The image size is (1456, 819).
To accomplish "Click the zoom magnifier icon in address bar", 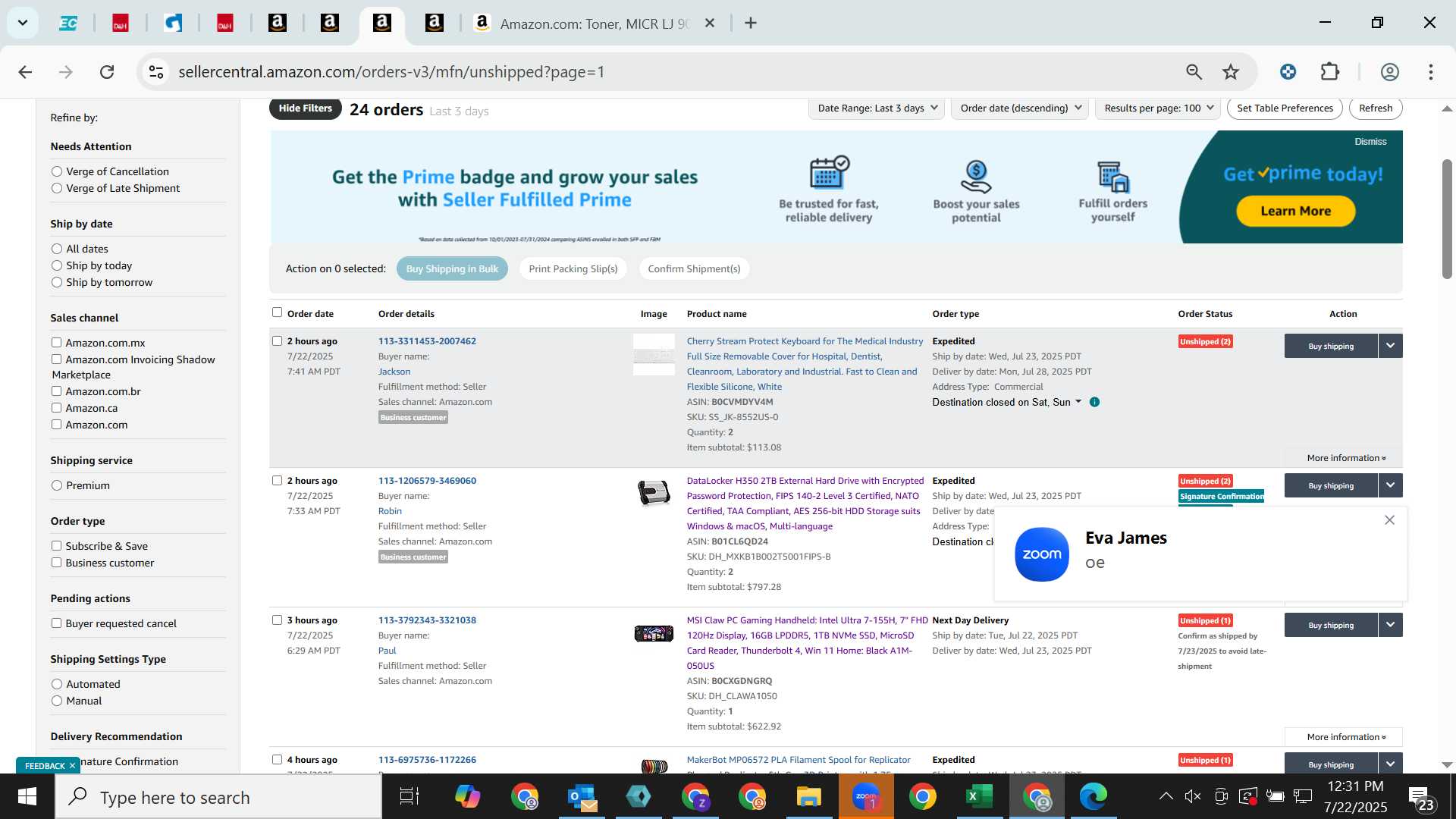I will [1194, 72].
